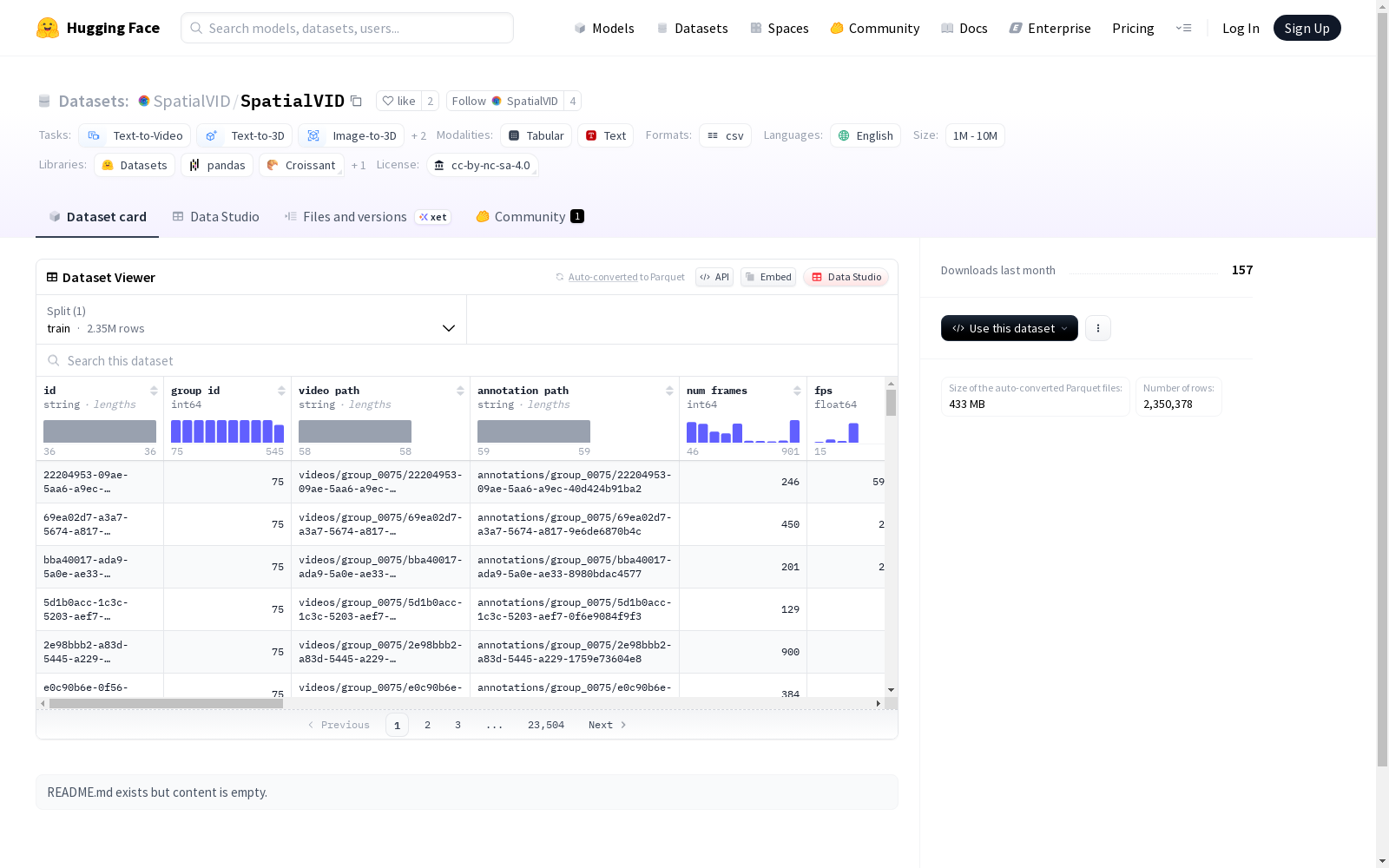1389x868 pixels.
Task: Click the Croissant library tag
Action: click(301, 165)
